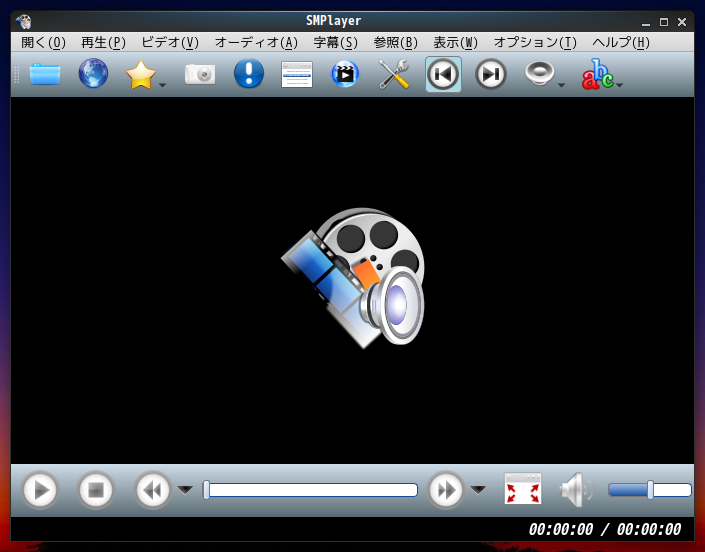This screenshot has height=552, width=705.
Task: Jump to previous track in toolbar
Action: pos(443,74)
